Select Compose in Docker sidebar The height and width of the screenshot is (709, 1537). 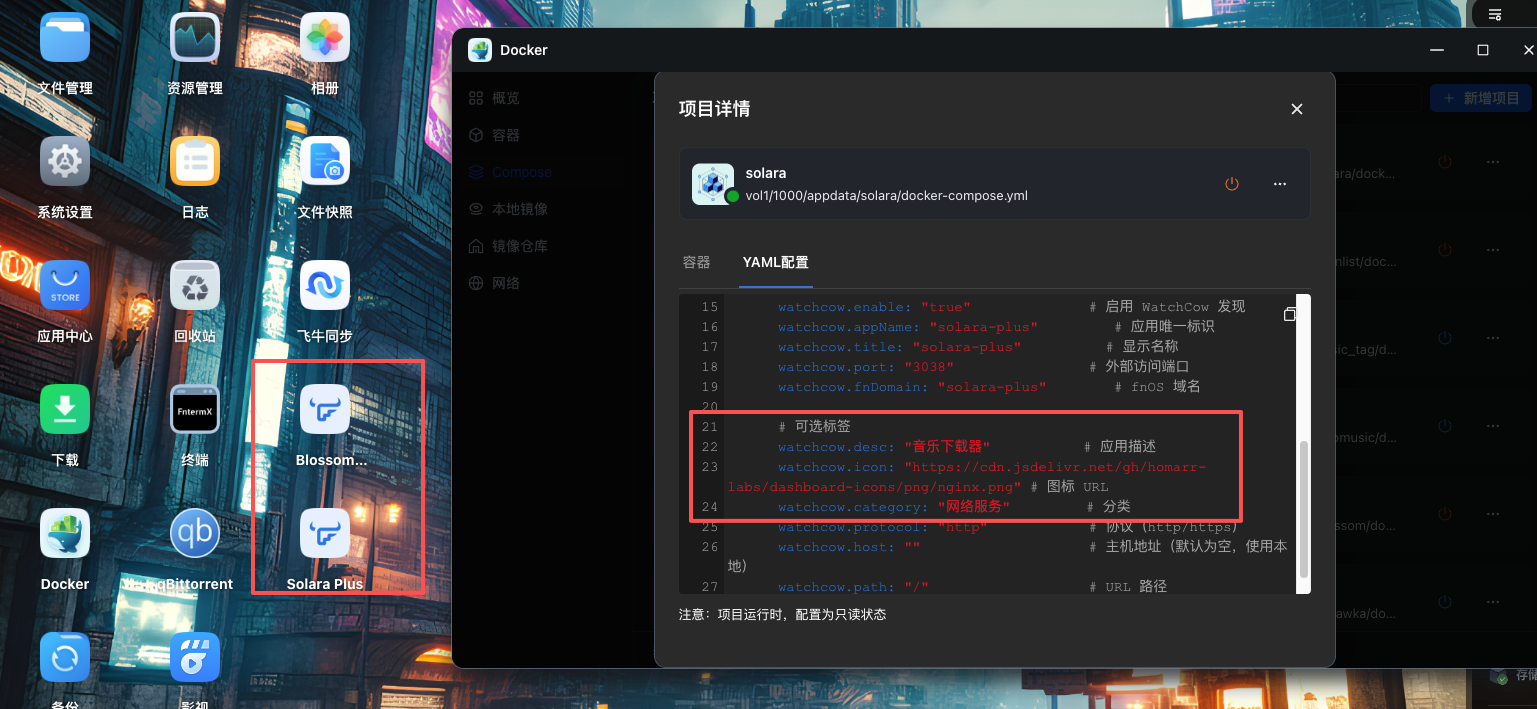(x=510, y=172)
